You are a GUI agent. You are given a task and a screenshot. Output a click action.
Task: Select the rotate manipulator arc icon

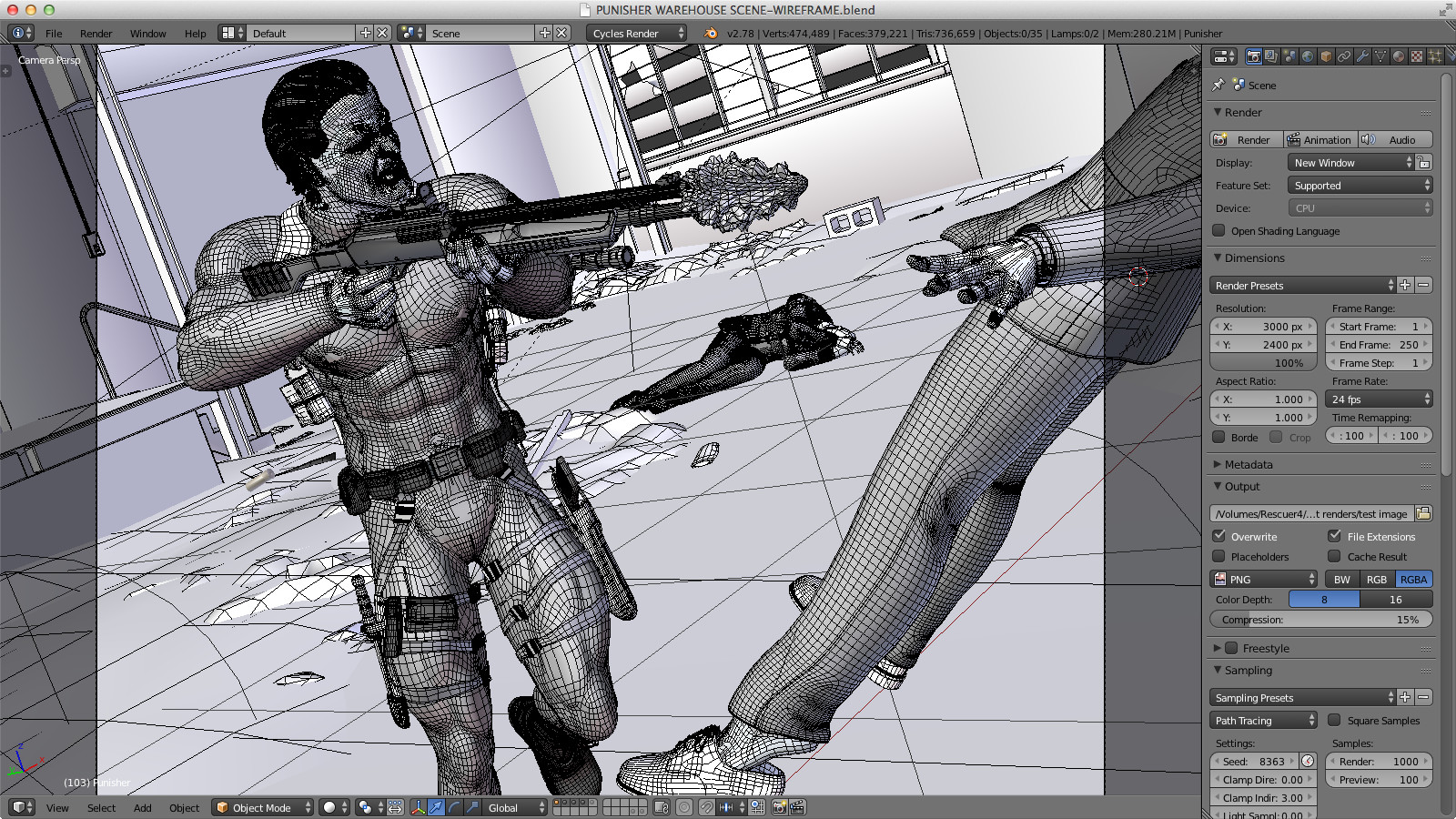tap(454, 807)
